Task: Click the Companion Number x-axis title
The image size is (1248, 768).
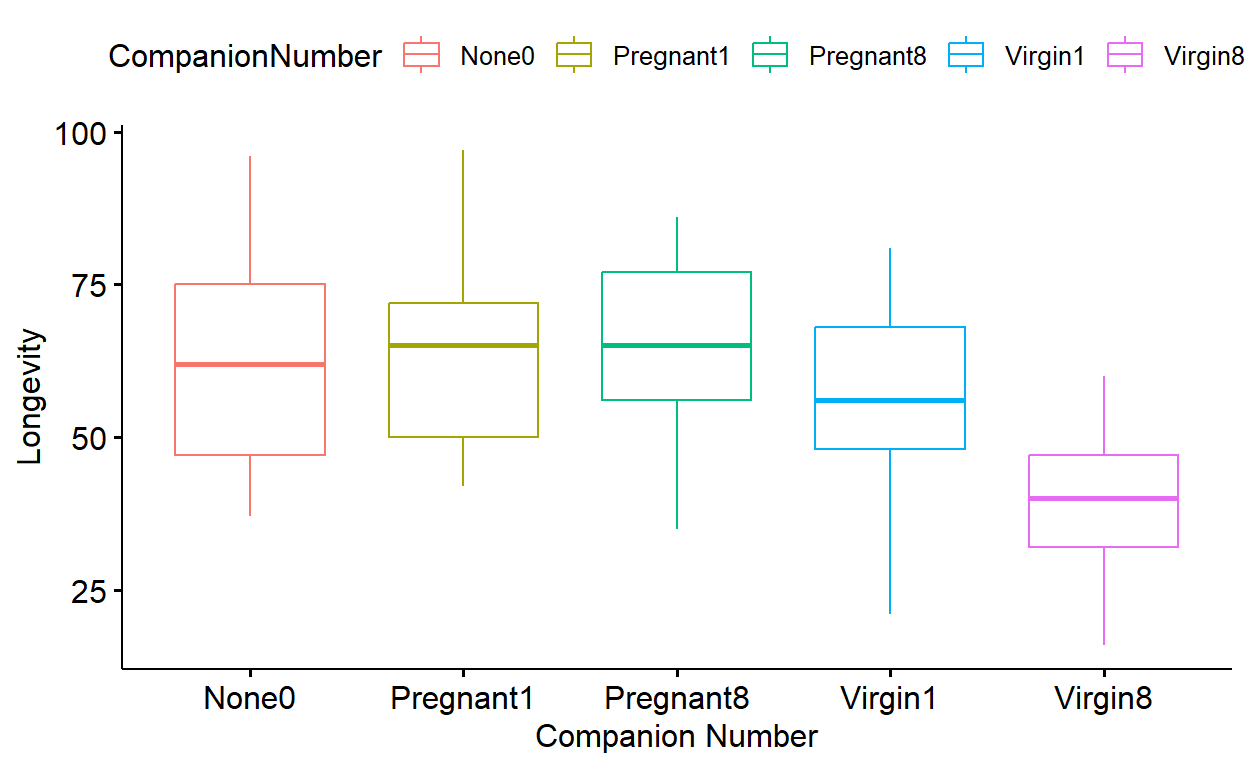Action: tap(676, 737)
